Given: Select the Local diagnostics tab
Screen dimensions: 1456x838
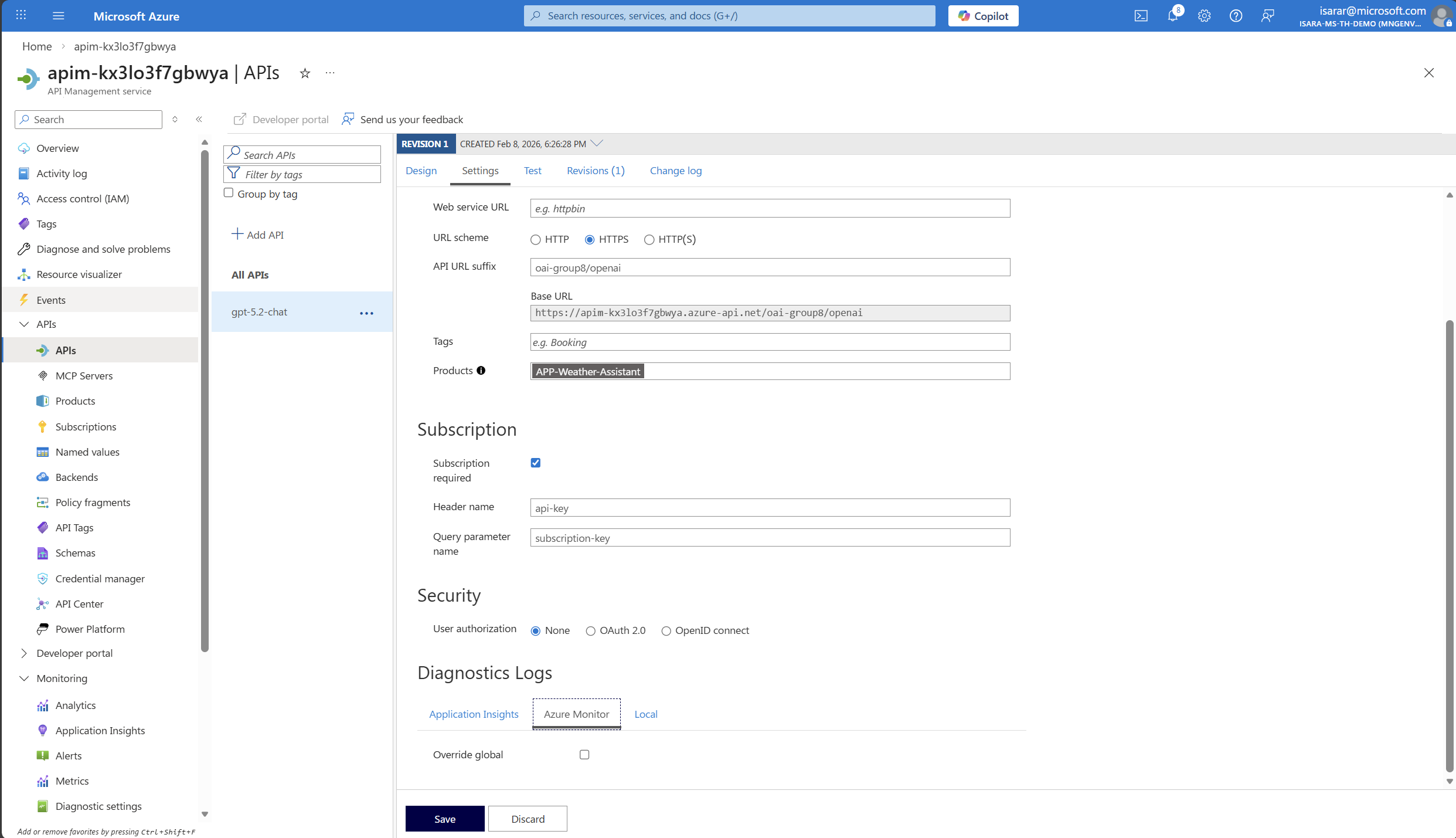Looking at the screenshot, I should pyautogui.click(x=645, y=714).
